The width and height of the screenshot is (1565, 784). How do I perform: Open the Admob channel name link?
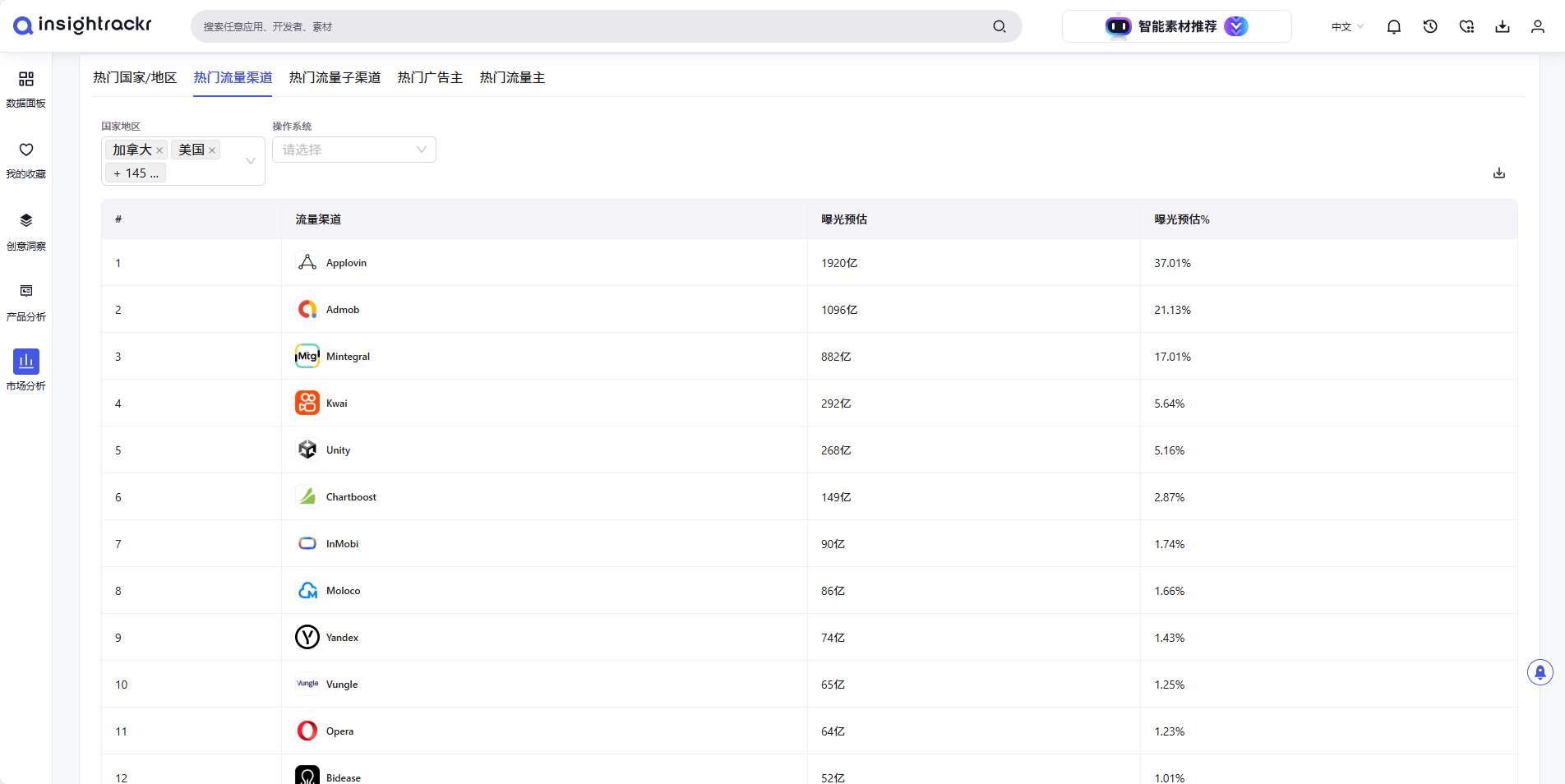[343, 310]
